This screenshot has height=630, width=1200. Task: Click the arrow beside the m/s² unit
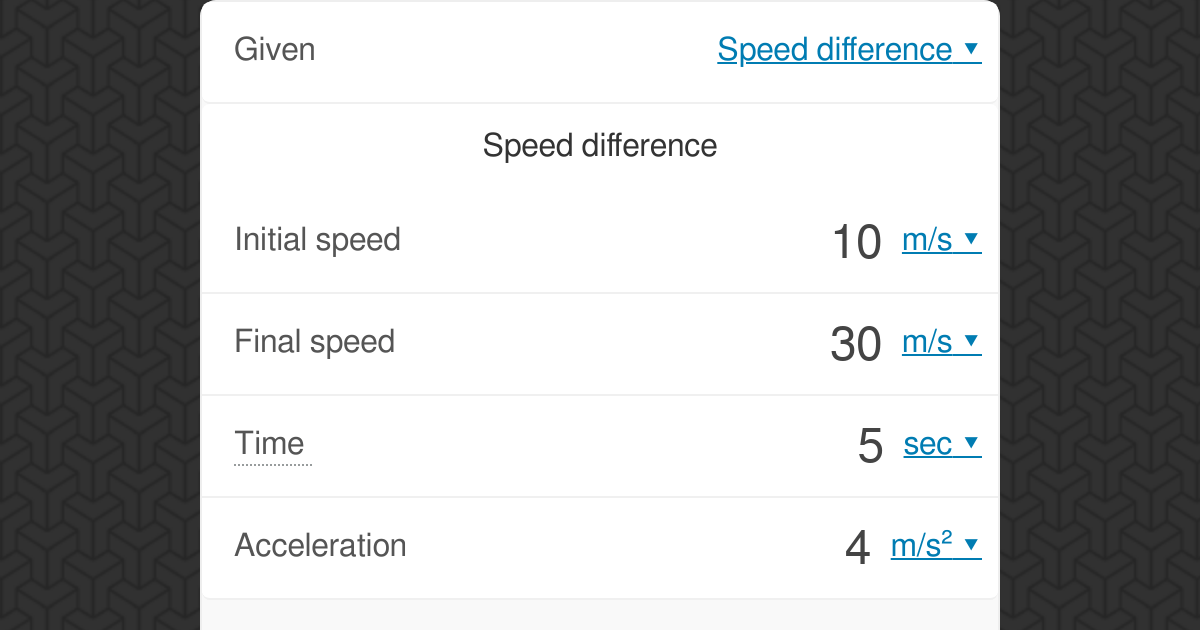point(970,546)
